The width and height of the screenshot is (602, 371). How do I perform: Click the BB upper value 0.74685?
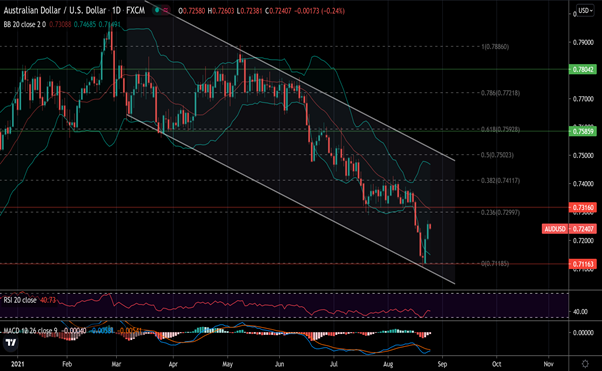click(85, 24)
